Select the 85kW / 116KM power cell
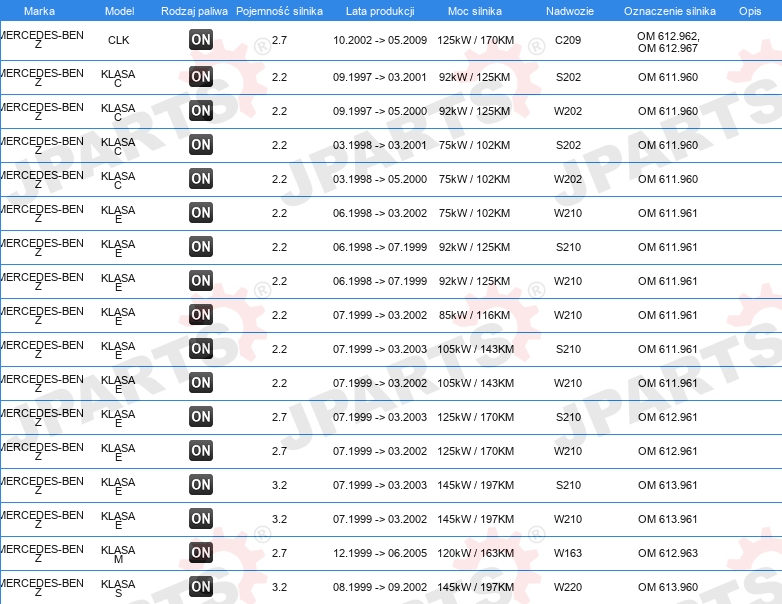Image resolution: width=782 pixels, height=604 pixels. 475,315
